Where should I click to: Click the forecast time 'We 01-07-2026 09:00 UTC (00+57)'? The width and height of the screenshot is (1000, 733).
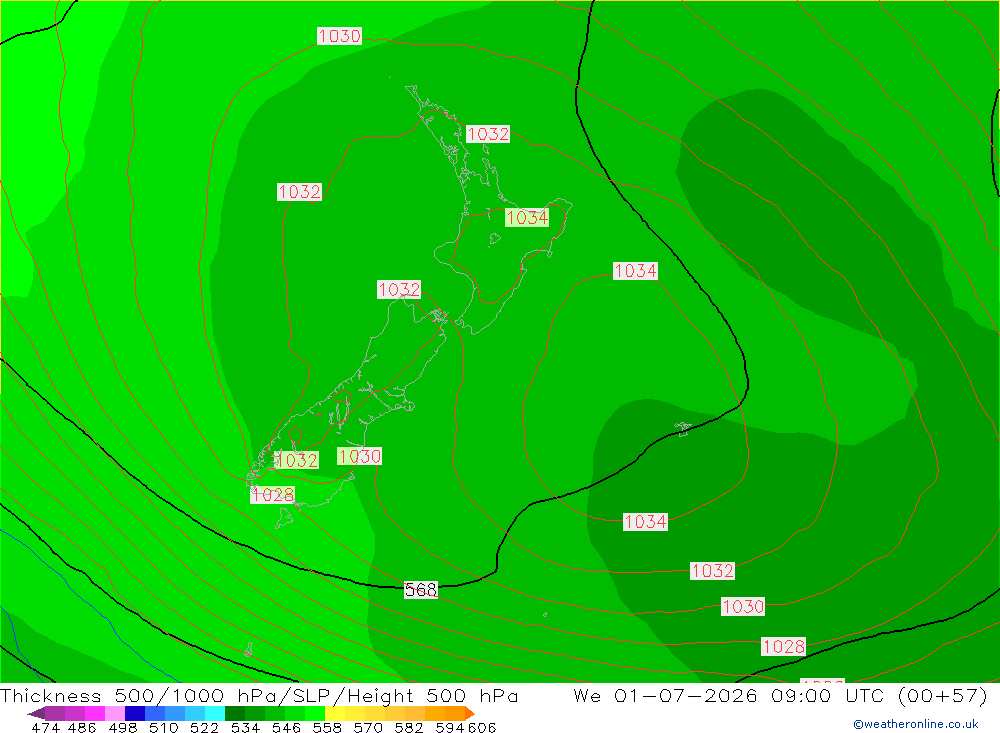click(780, 695)
